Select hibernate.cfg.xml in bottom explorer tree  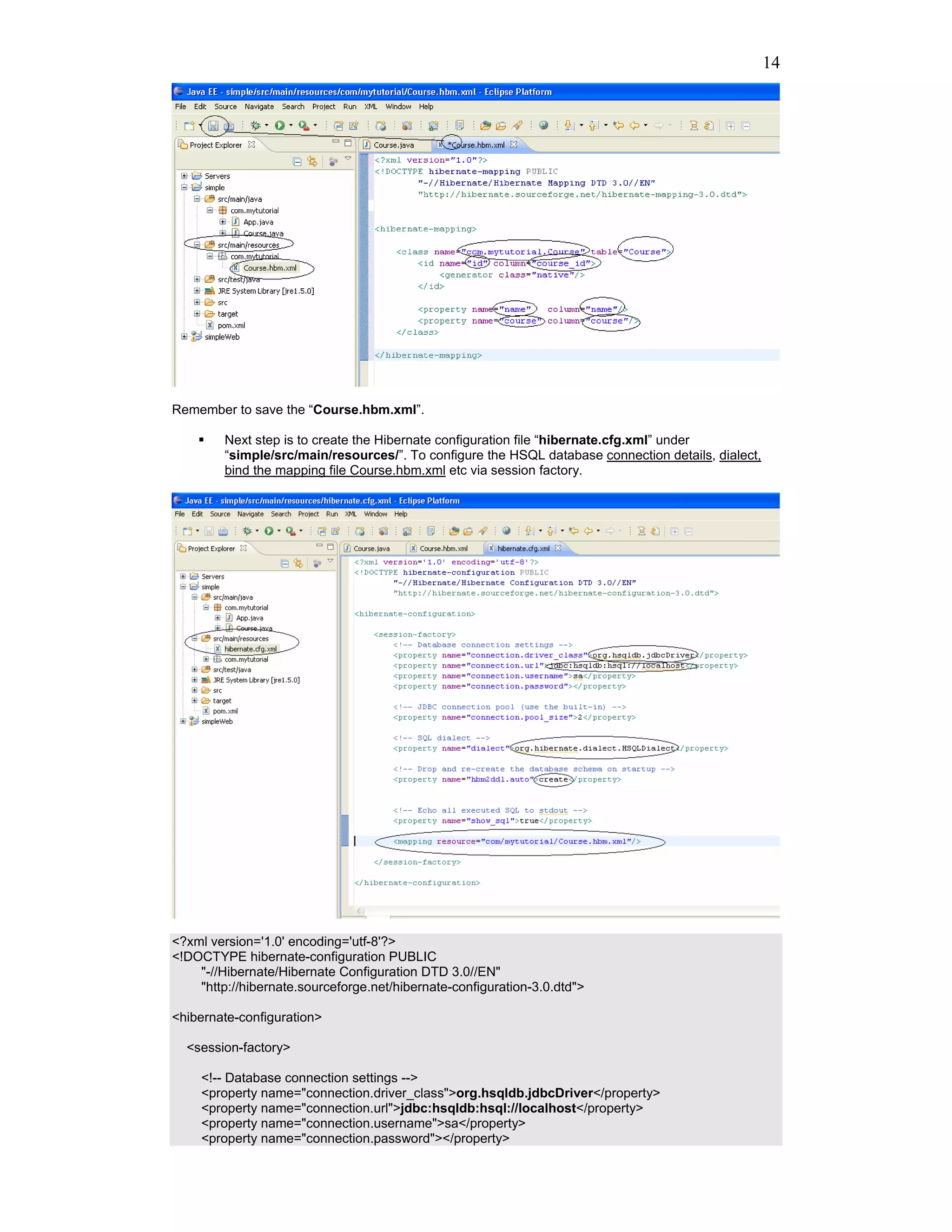click(251, 649)
